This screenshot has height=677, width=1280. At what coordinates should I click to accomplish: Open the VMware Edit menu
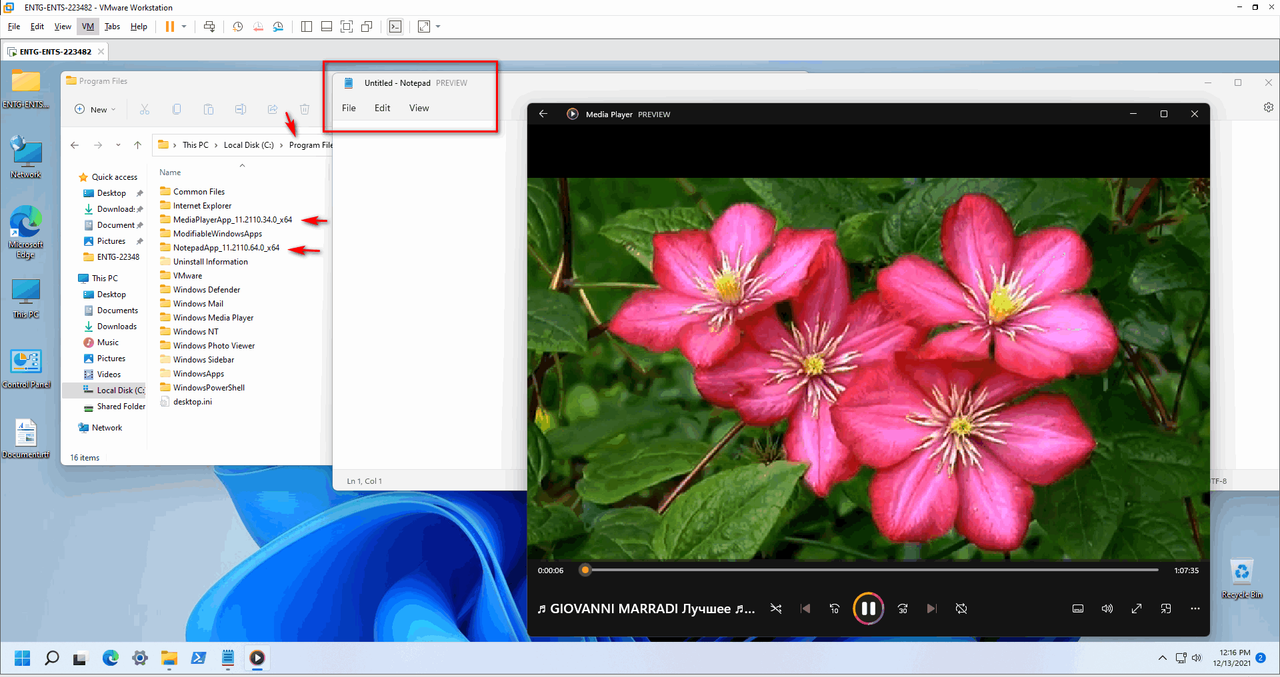pyautogui.click(x=37, y=26)
